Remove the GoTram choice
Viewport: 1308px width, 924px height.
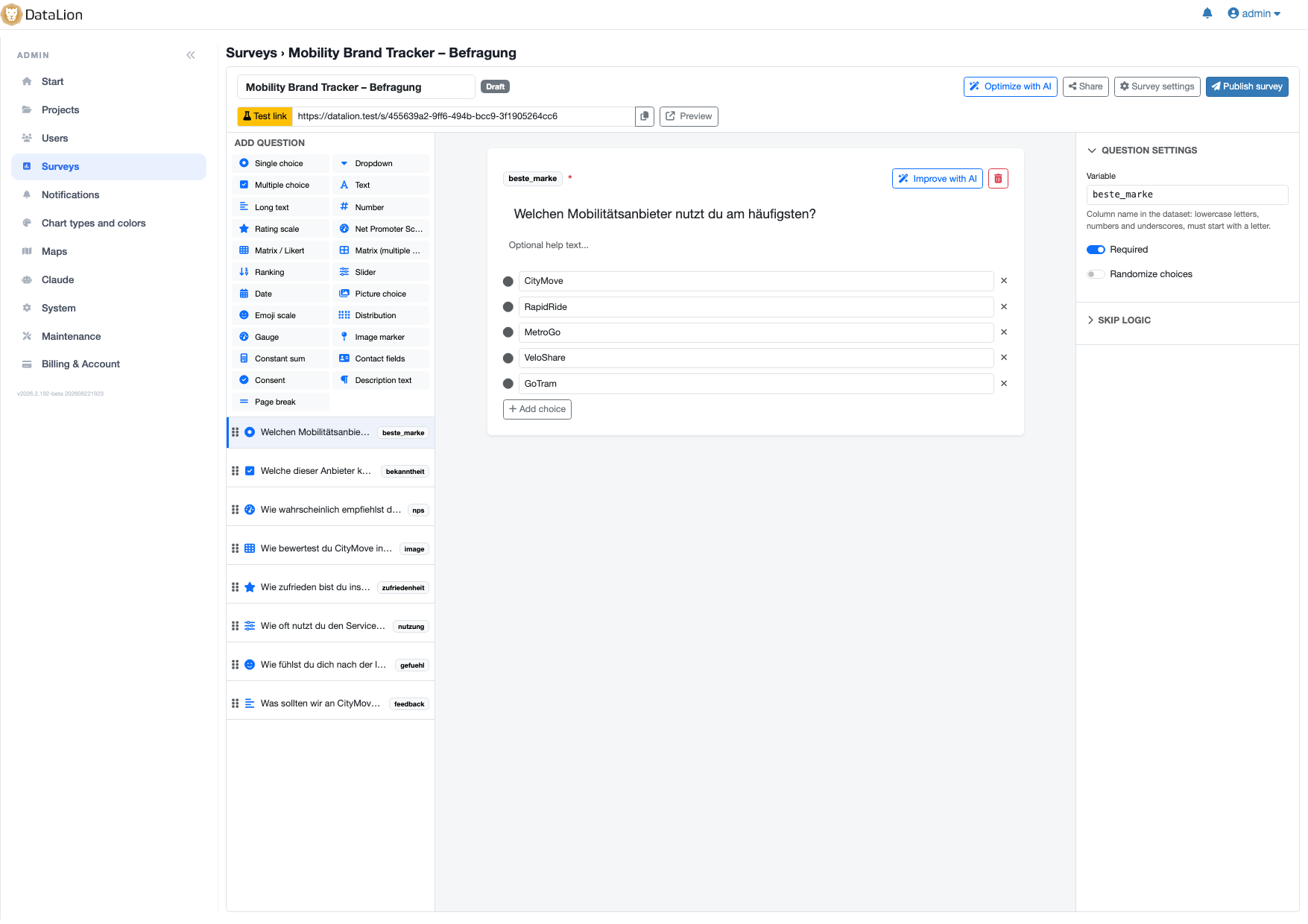(1004, 384)
